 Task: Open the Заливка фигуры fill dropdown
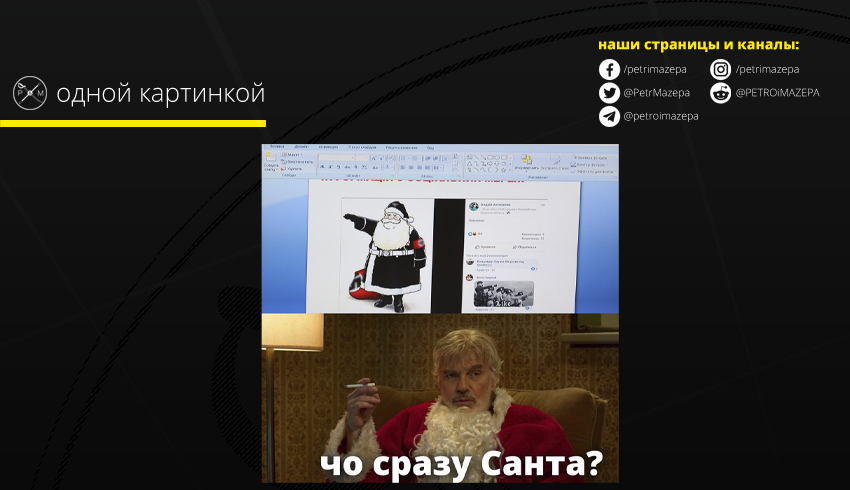coord(591,156)
